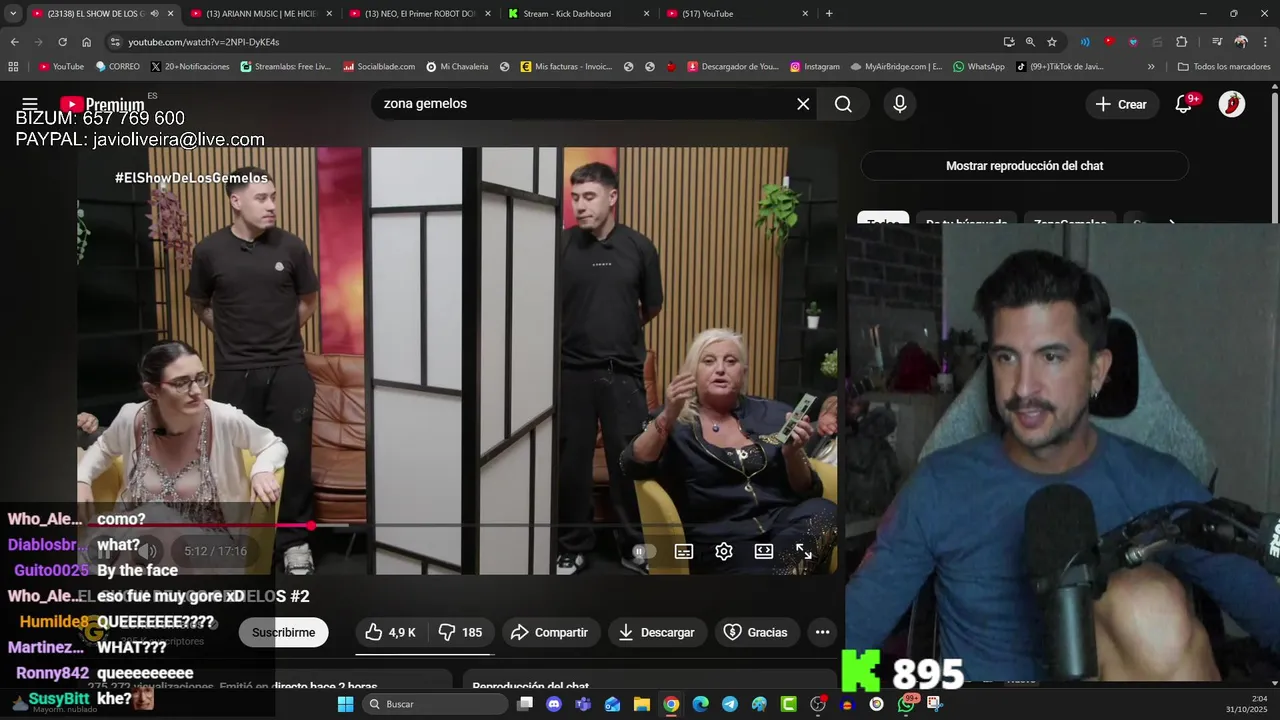The height and width of the screenshot is (720, 1280).
Task: Like the video with thumbs up 4,9 K
Action: (x=390, y=632)
